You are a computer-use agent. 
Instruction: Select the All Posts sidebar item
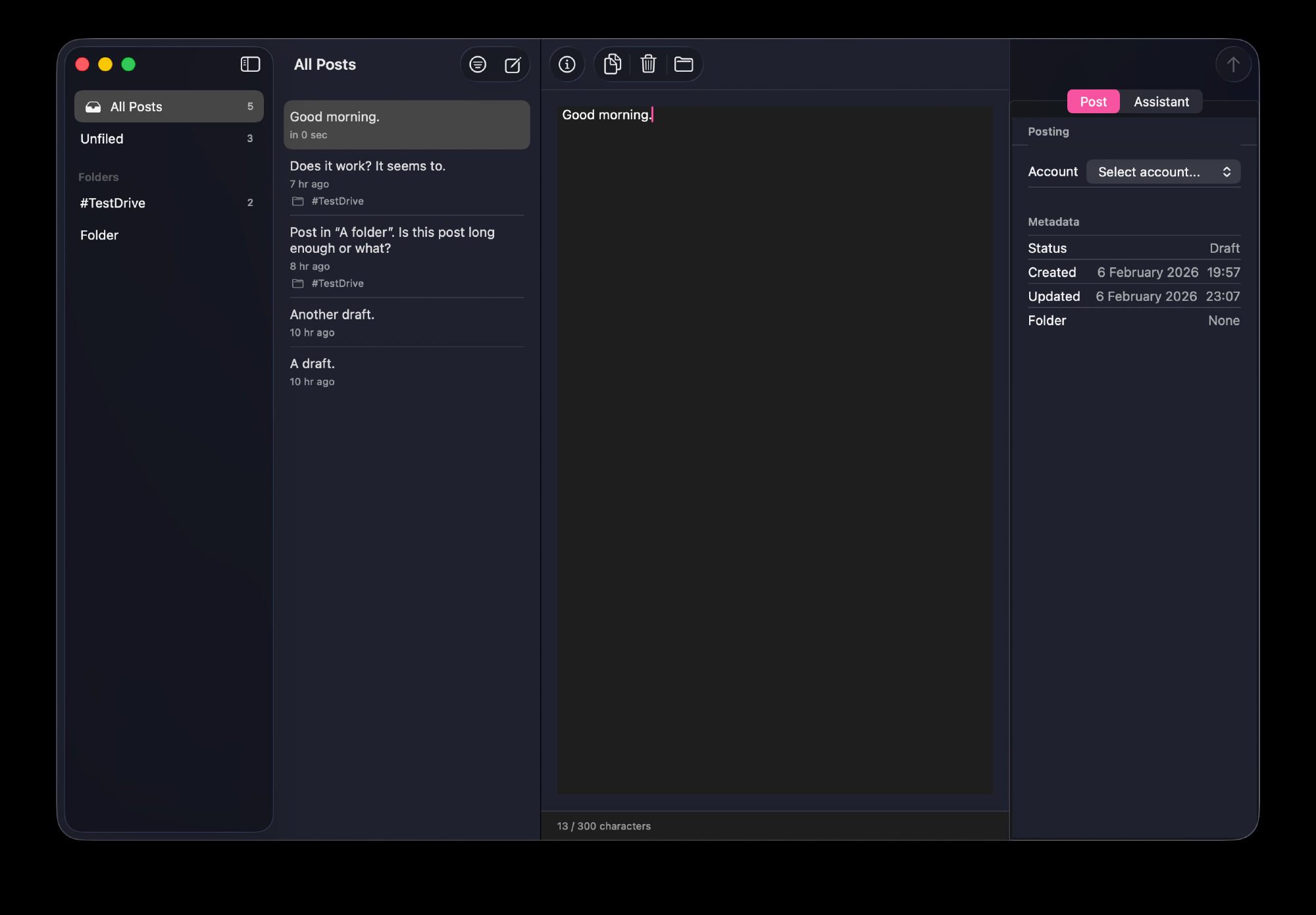168,107
